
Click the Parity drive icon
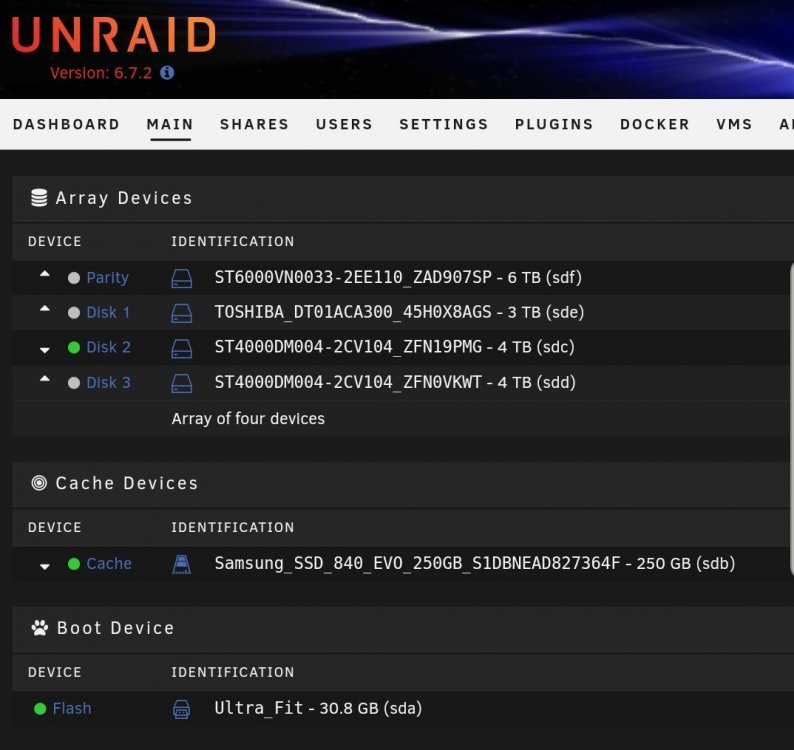pyautogui.click(x=181, y=278)
